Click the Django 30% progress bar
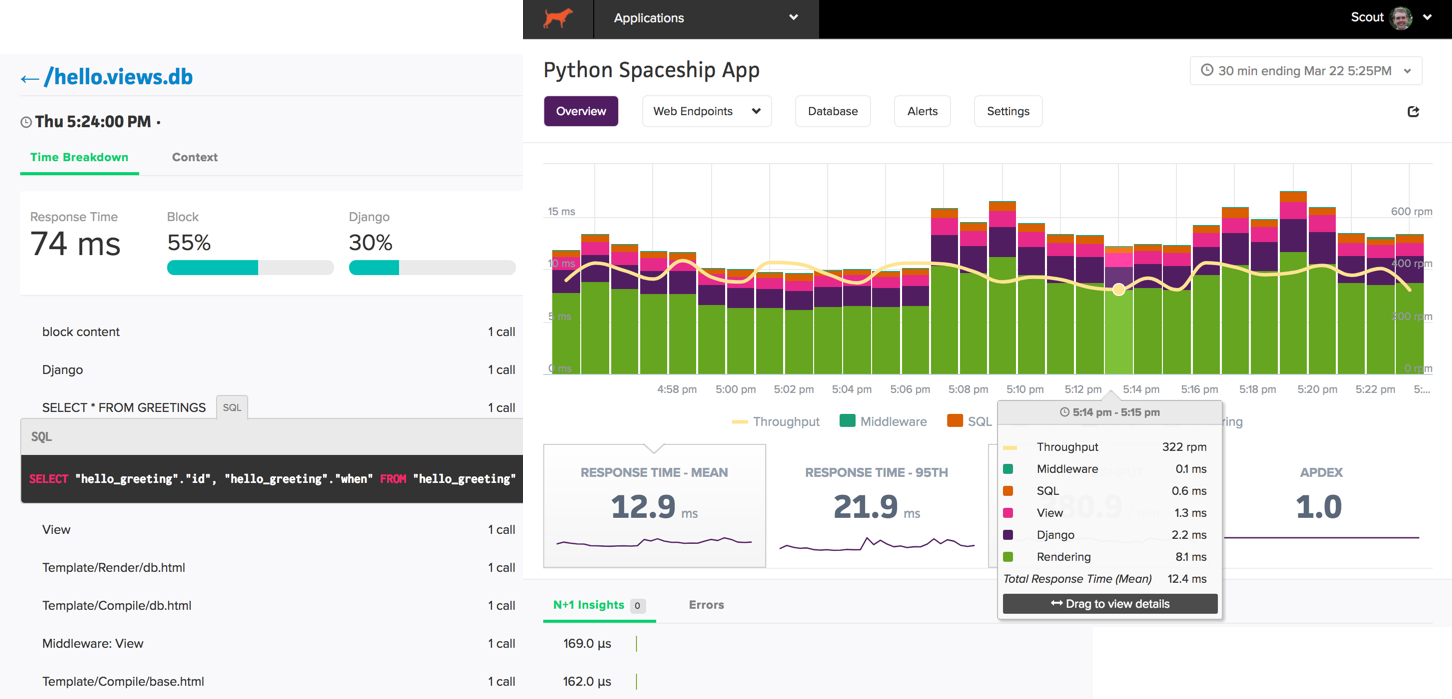 [432, 268]
